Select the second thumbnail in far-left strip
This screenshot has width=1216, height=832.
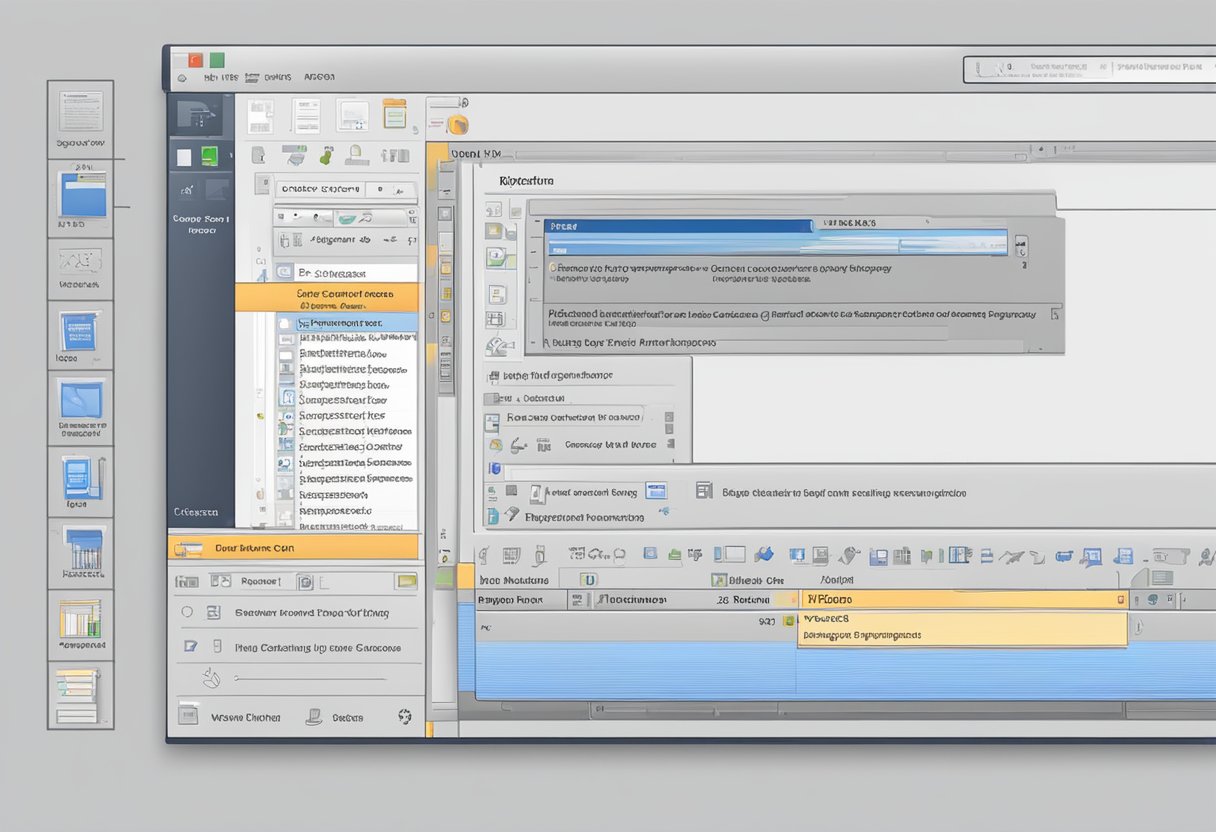(81, 195)
